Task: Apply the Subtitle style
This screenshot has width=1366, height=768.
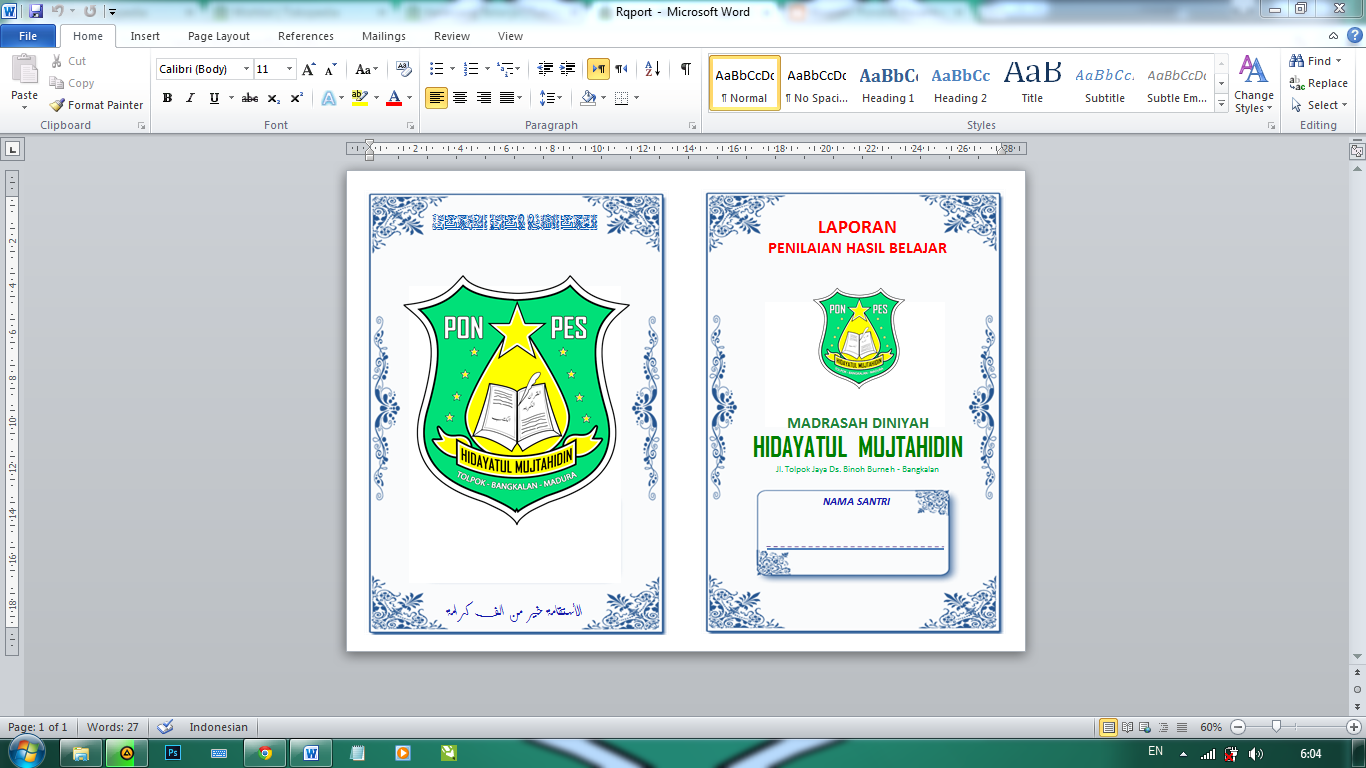Action: click(1104, 83)
